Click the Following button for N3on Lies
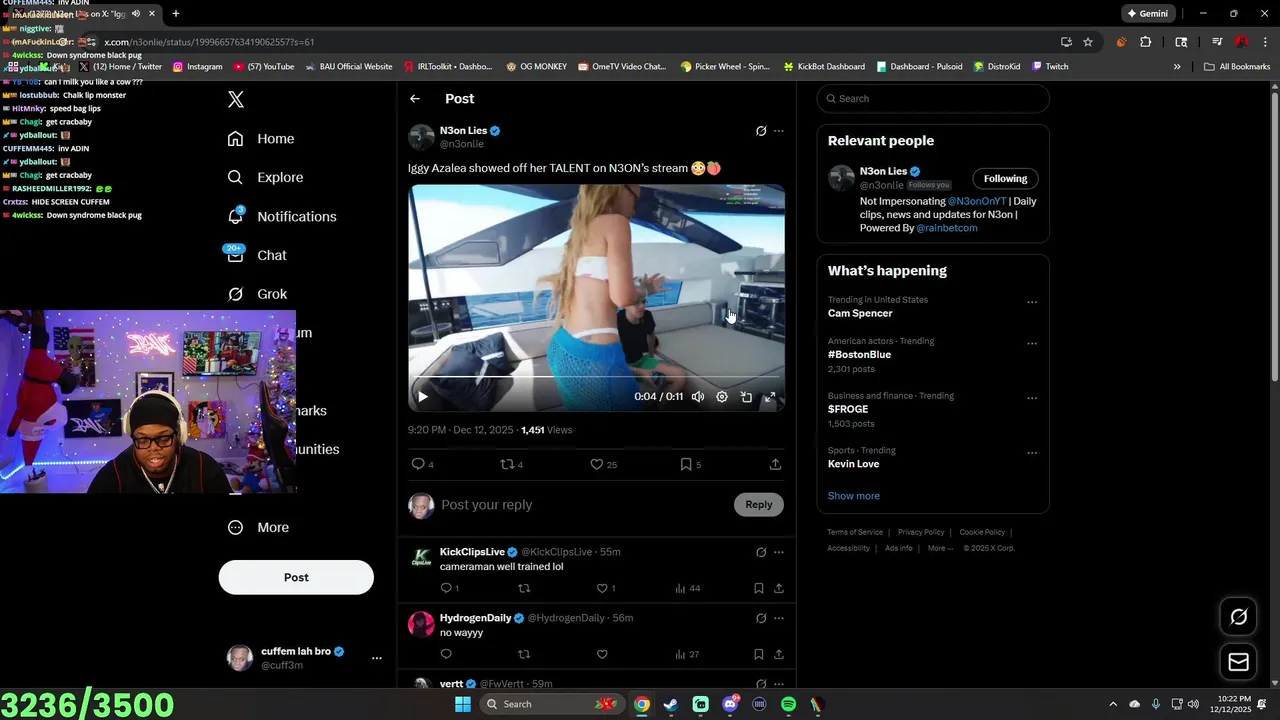Screen dimensions: 1280x720 point(1005,179)
